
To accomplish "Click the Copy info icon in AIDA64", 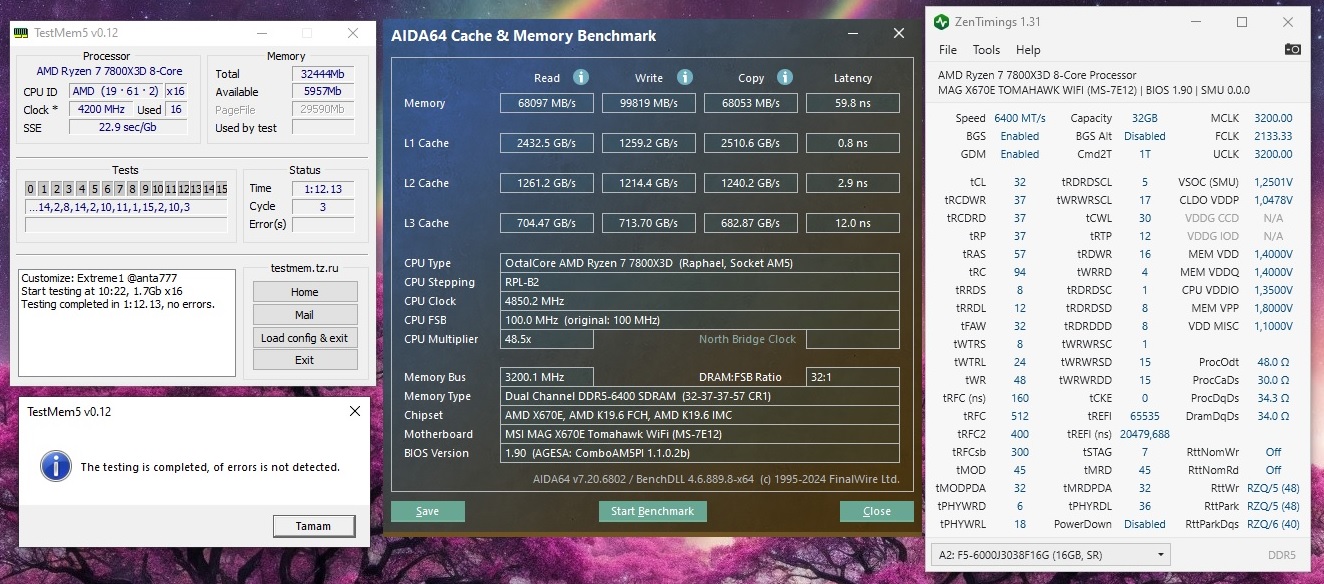I will coord(785,77).
